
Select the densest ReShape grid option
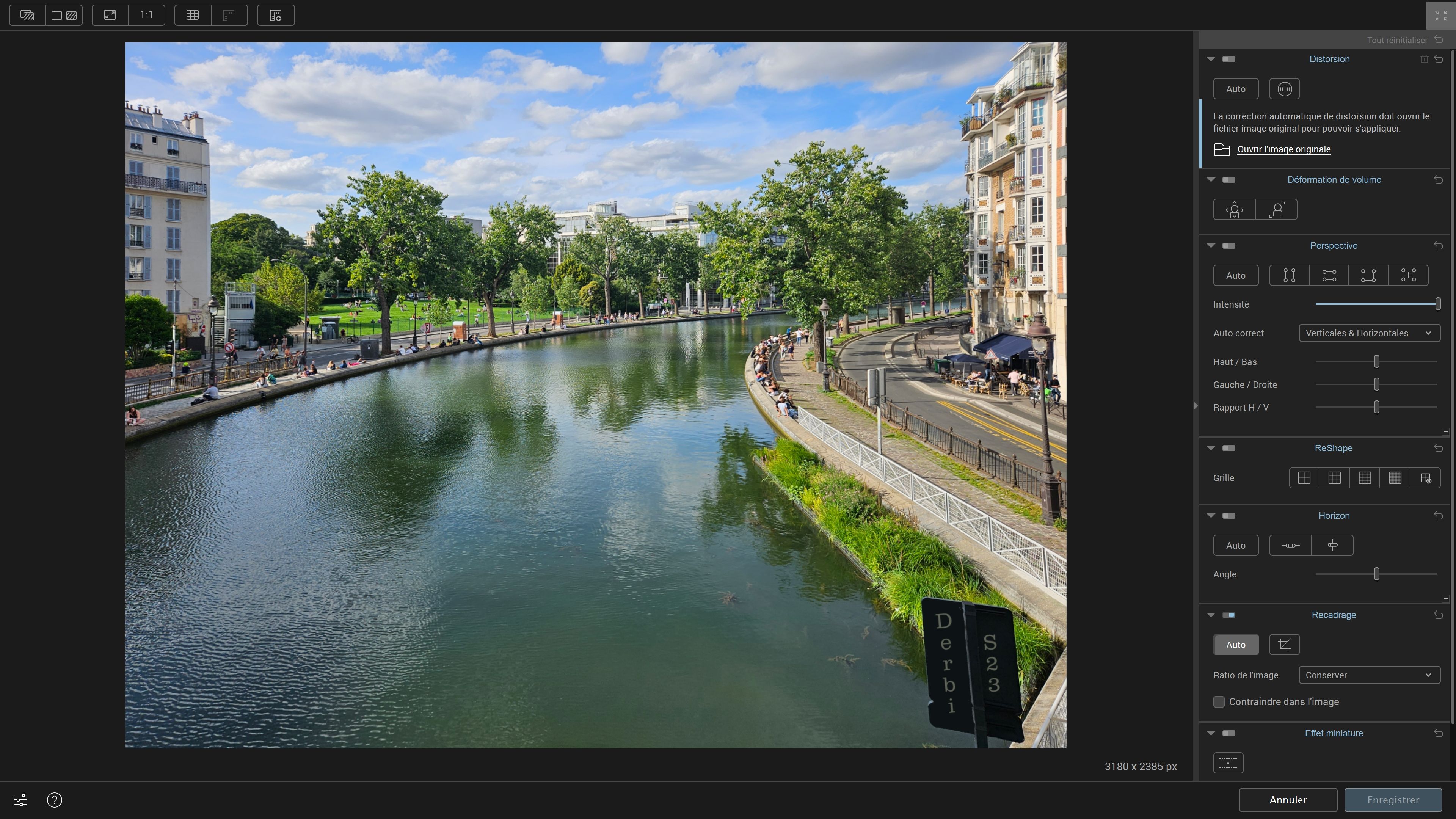(1395, 478)
